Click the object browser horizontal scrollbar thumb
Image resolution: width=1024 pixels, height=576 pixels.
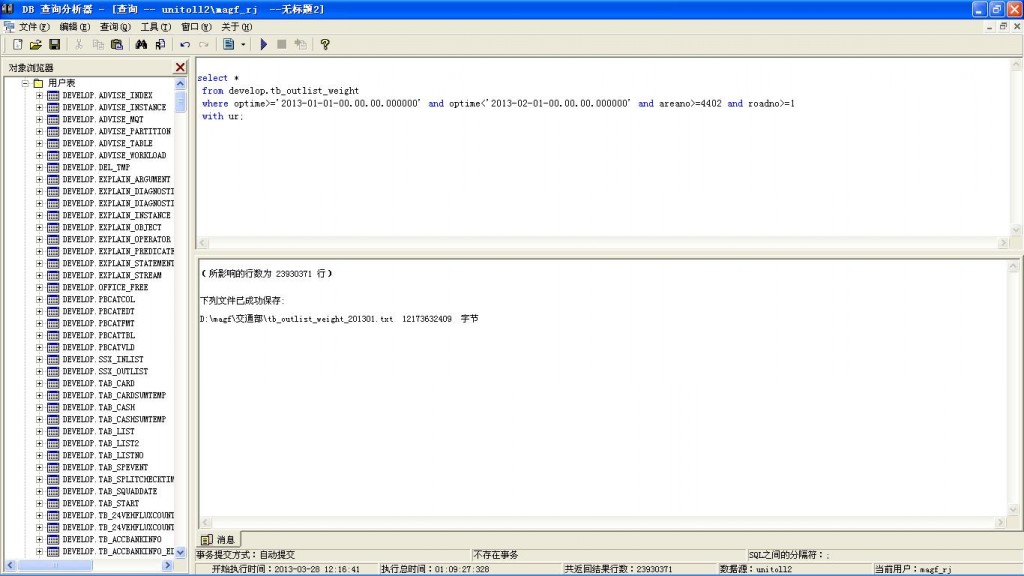point(55,566)
